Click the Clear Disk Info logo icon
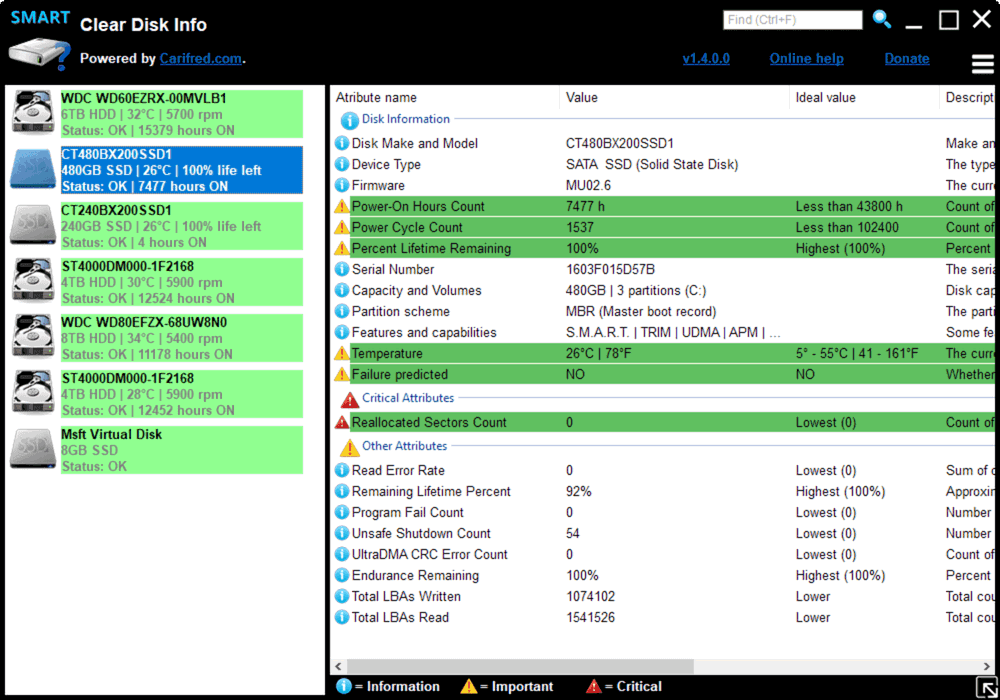 click(x=39, y=54)
